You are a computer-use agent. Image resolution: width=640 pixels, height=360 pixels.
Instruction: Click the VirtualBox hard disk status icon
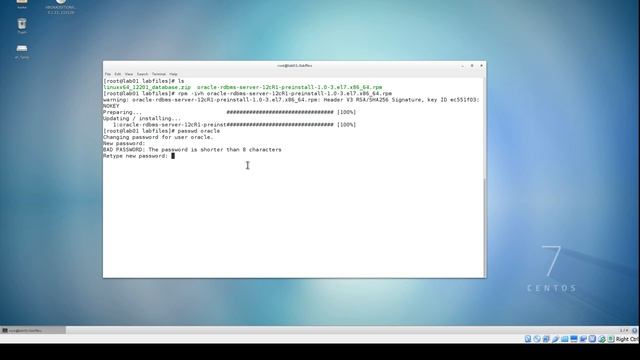(528, 339)
